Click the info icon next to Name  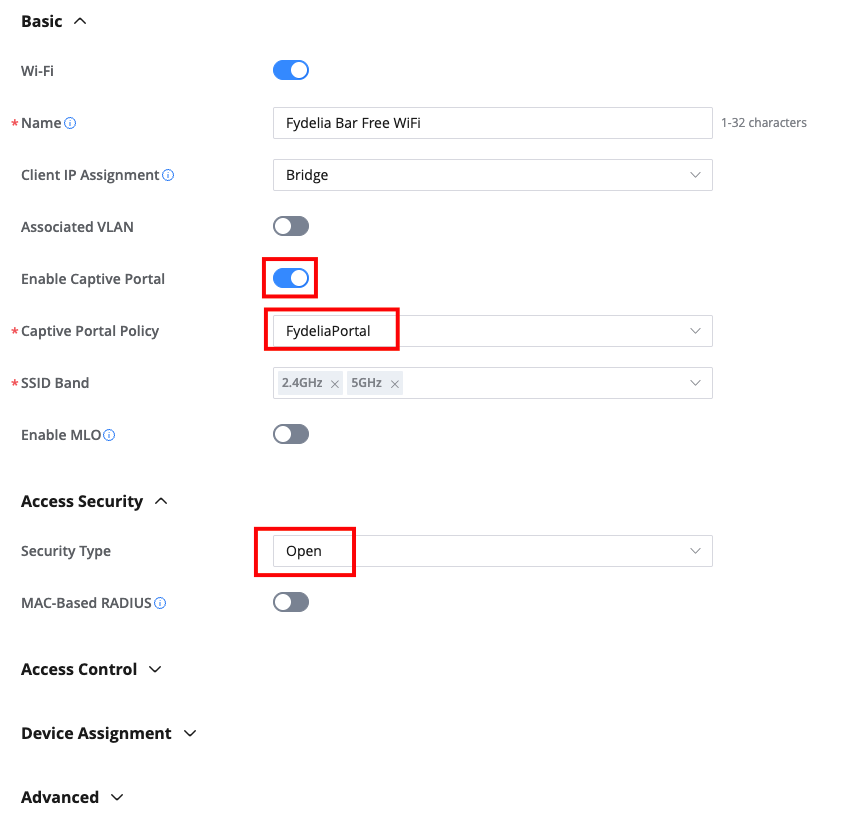(70, 123)
